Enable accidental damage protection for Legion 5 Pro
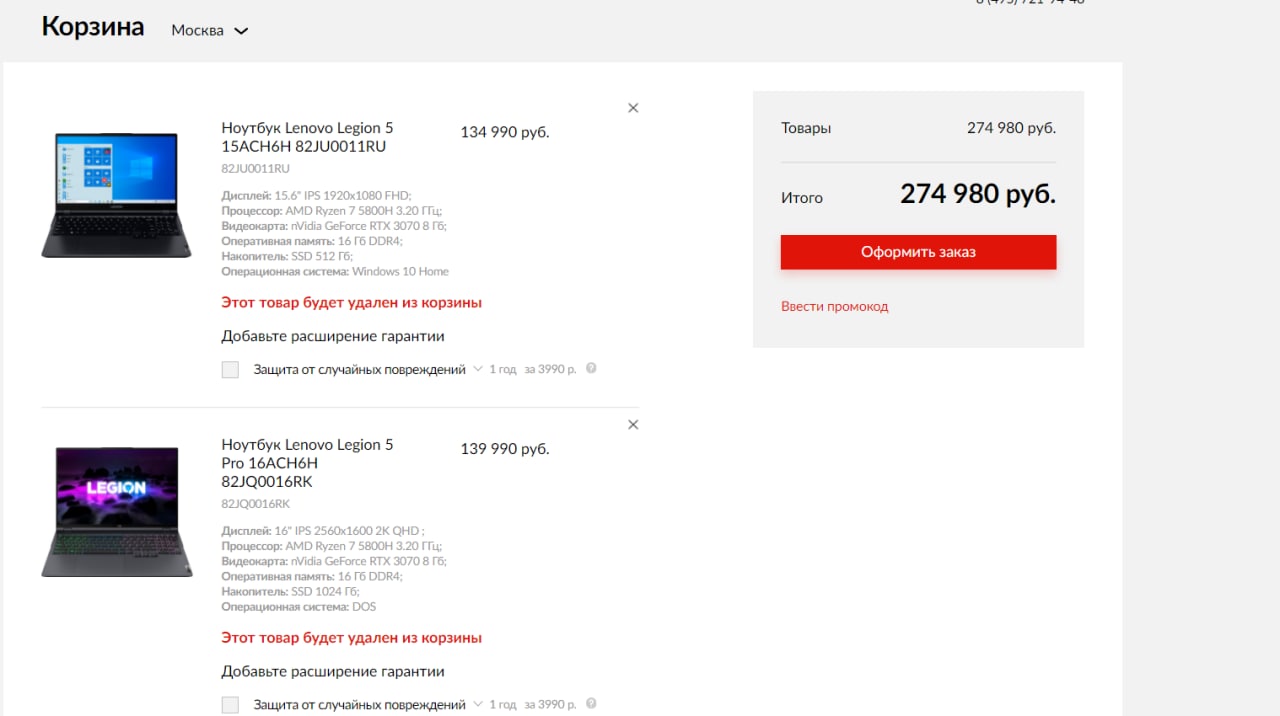Viewport: 1280px width, 716px height. tap(230, 705)
